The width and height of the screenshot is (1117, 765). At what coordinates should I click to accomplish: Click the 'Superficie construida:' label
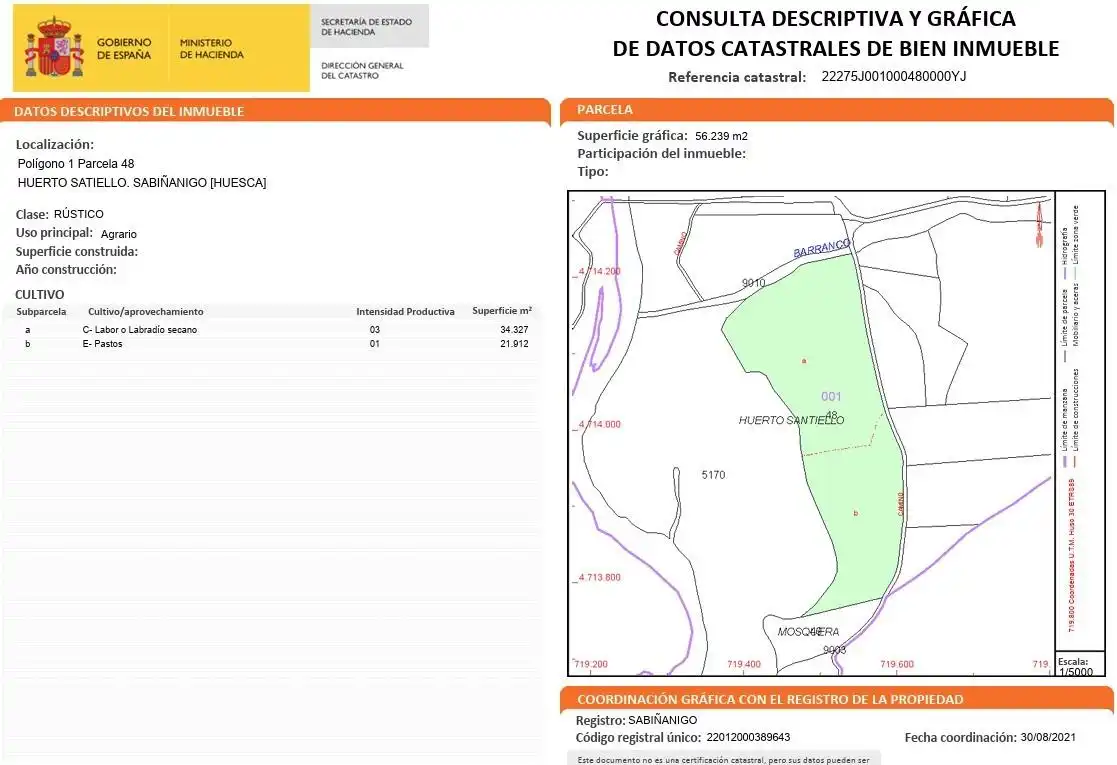77,251
